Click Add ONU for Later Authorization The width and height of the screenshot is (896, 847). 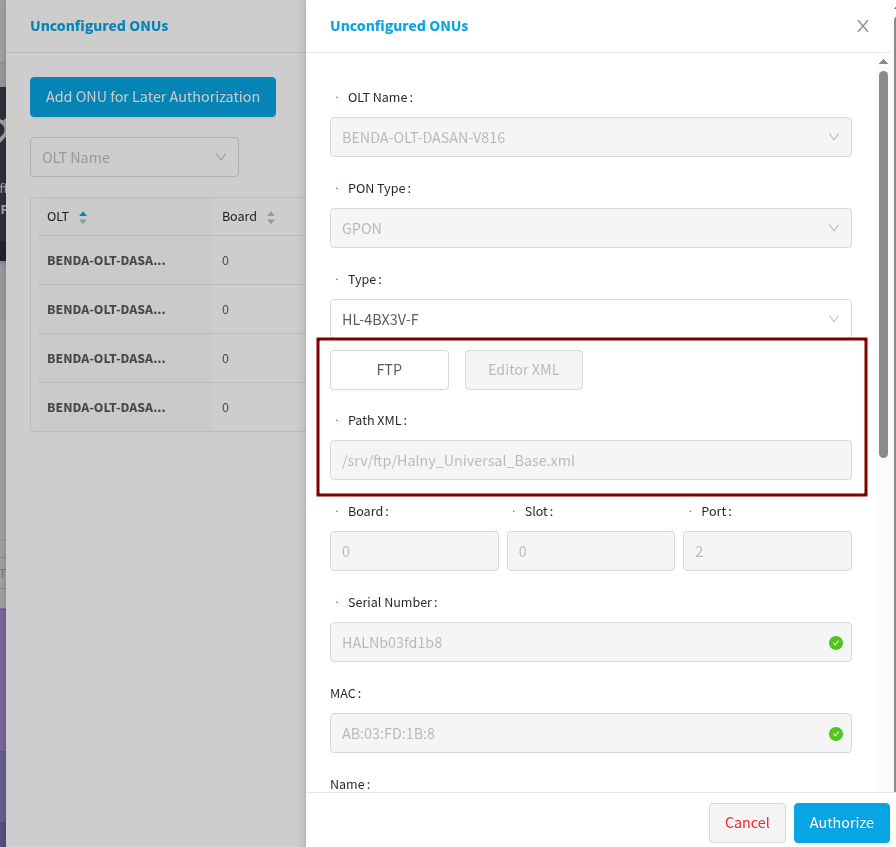point(153,97)
